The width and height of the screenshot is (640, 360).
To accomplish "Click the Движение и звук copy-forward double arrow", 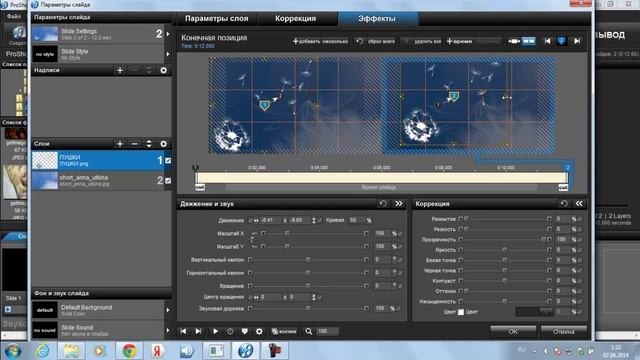I will 399,204.
